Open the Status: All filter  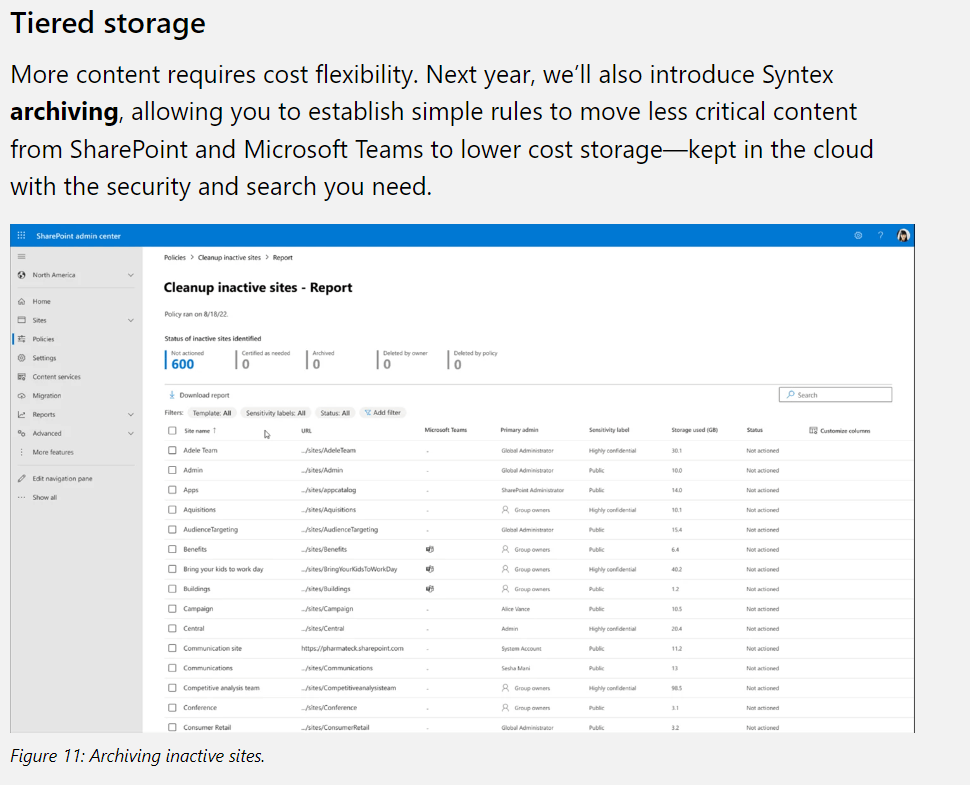click(335, 413)
